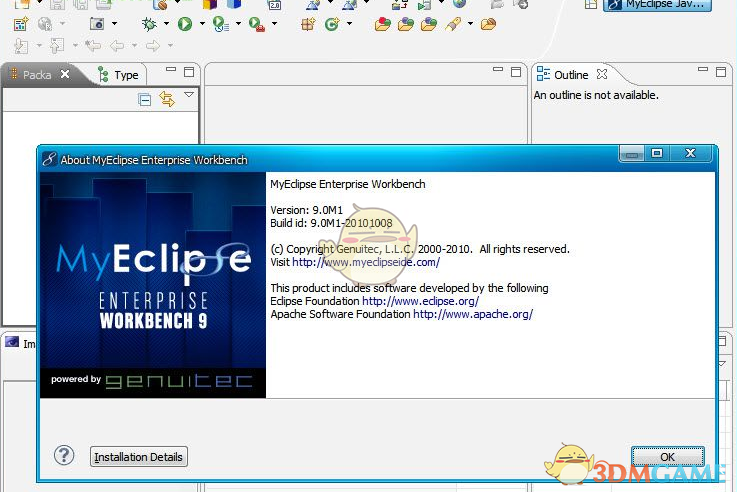Click the chart wizard icon in second toolbar row

[21, 24]
